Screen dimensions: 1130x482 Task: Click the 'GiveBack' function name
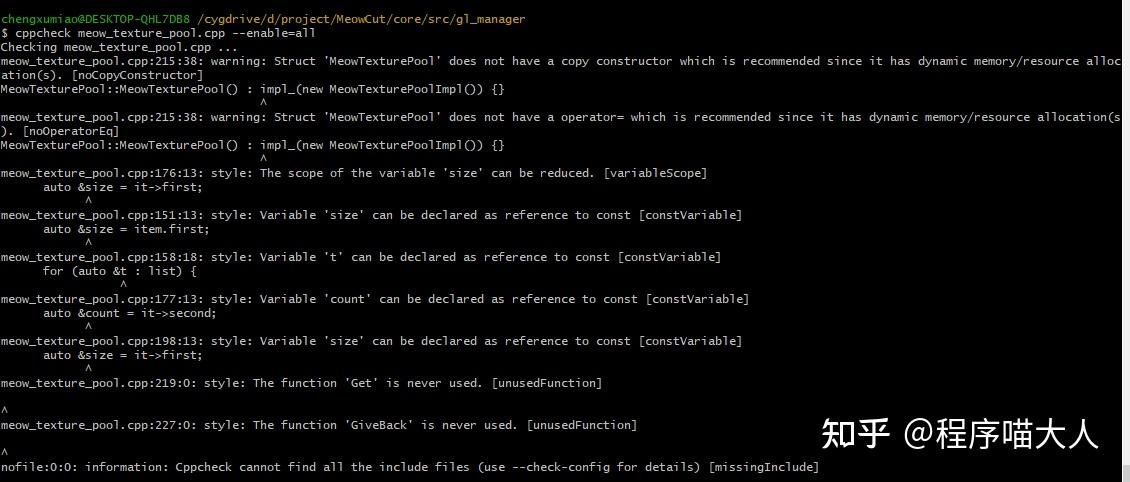click(381, 424)
